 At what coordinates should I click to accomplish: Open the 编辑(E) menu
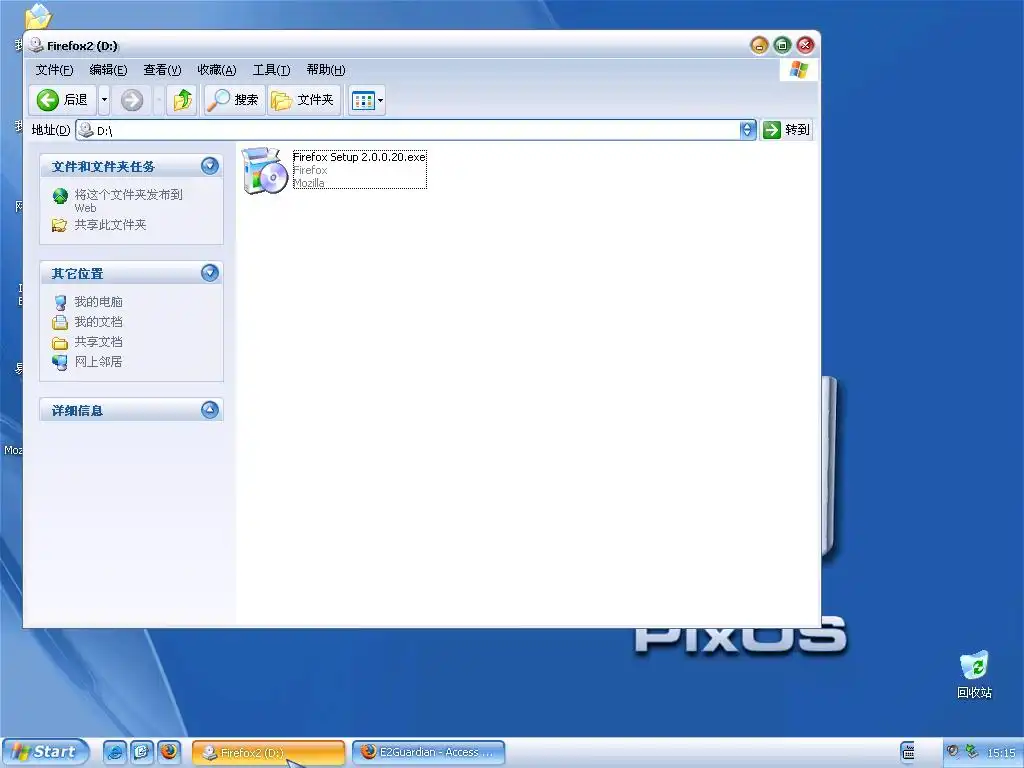click(108, 70)
